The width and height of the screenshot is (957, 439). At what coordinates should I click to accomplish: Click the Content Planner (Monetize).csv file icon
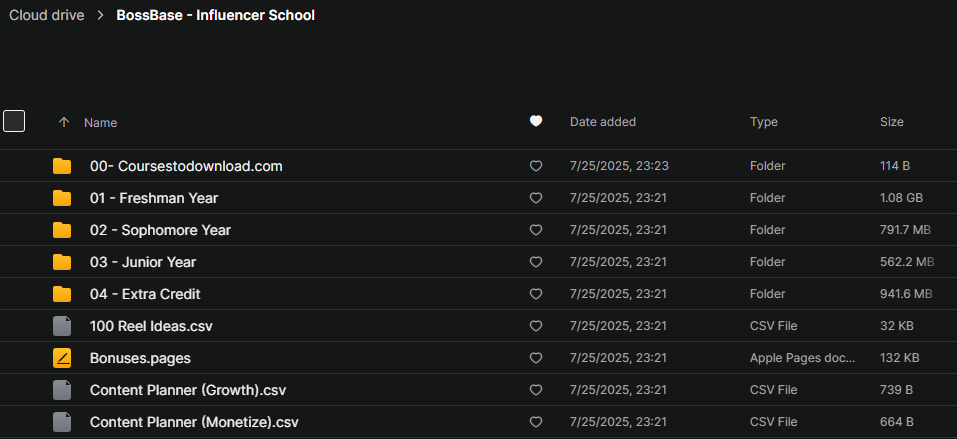62,422
